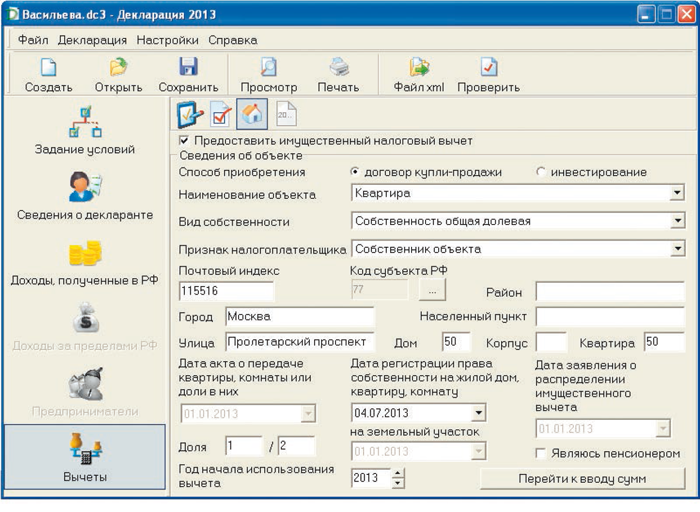Select инвестирование radio button
This screenshot has width=700, height=512.
tap(541, 172)
